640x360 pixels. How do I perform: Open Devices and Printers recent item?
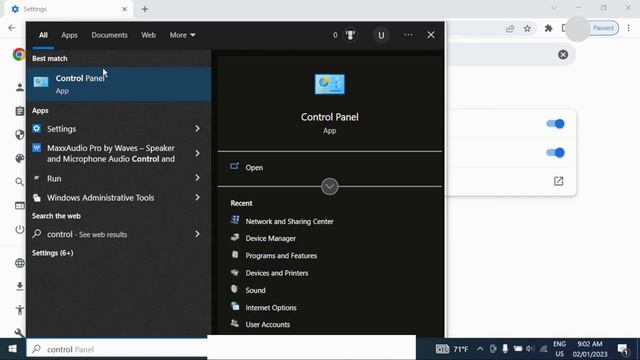point(277,273)
